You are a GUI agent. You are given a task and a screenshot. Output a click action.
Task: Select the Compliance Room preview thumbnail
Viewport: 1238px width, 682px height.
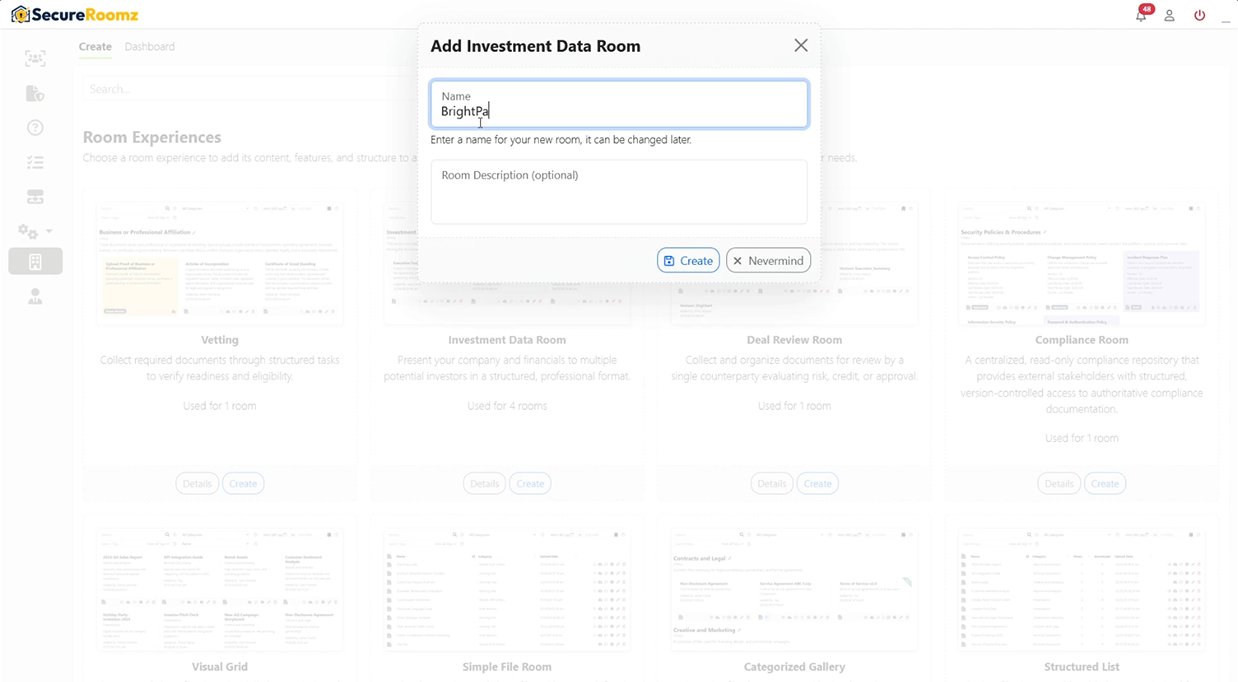pos(1082,263)
